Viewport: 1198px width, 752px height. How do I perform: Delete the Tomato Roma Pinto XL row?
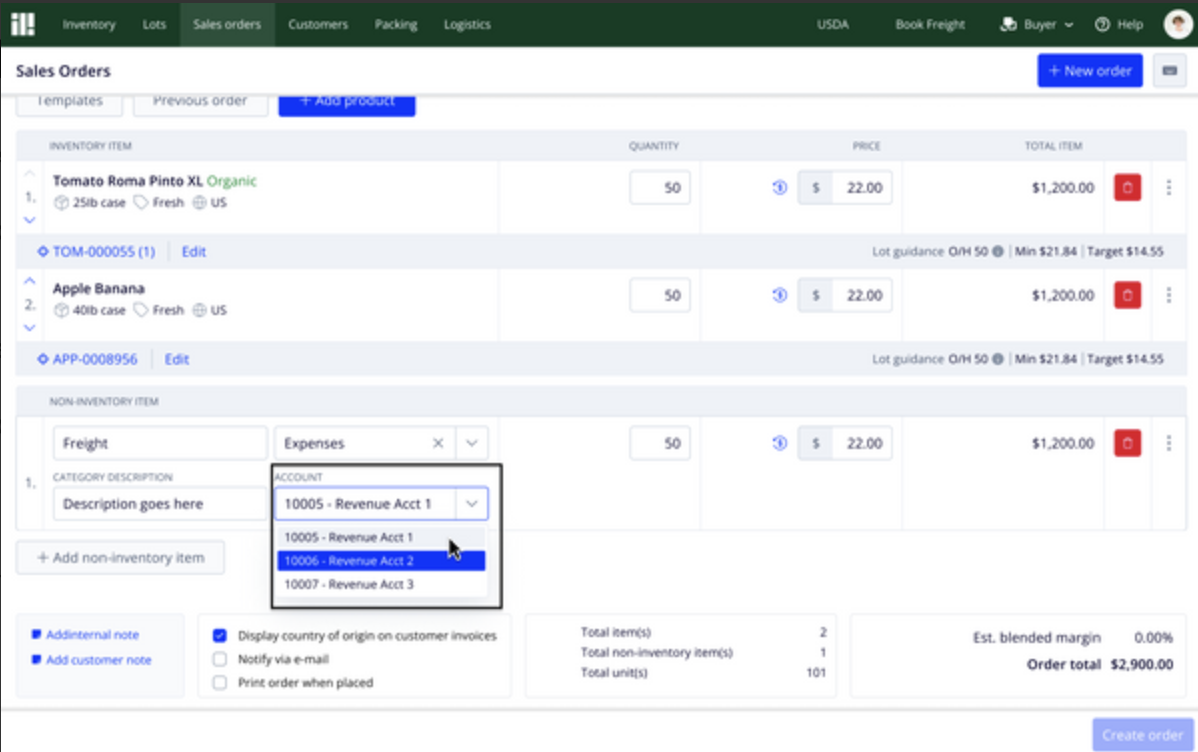1127,187
